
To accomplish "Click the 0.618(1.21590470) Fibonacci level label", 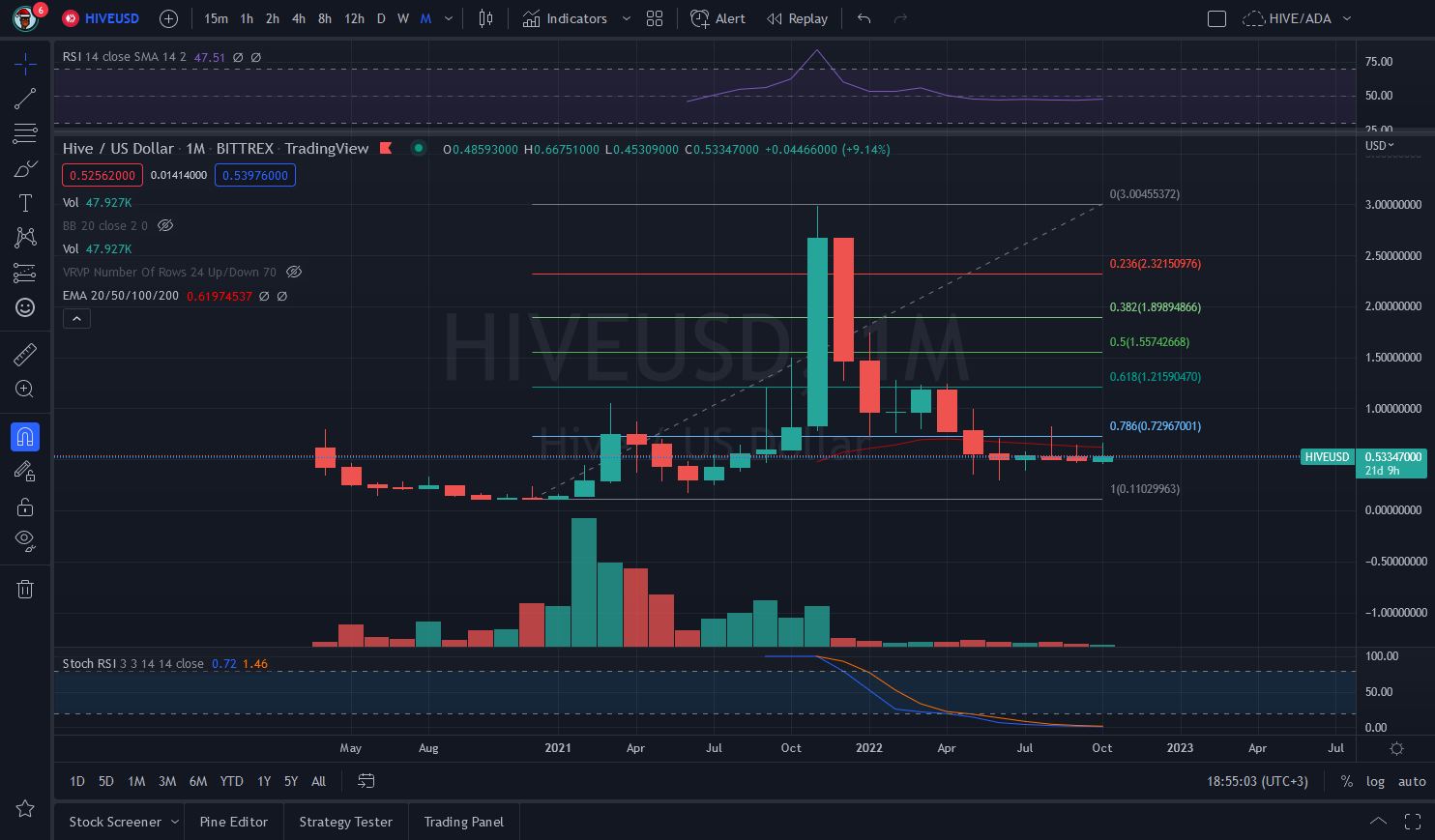I will point(1156,377).
